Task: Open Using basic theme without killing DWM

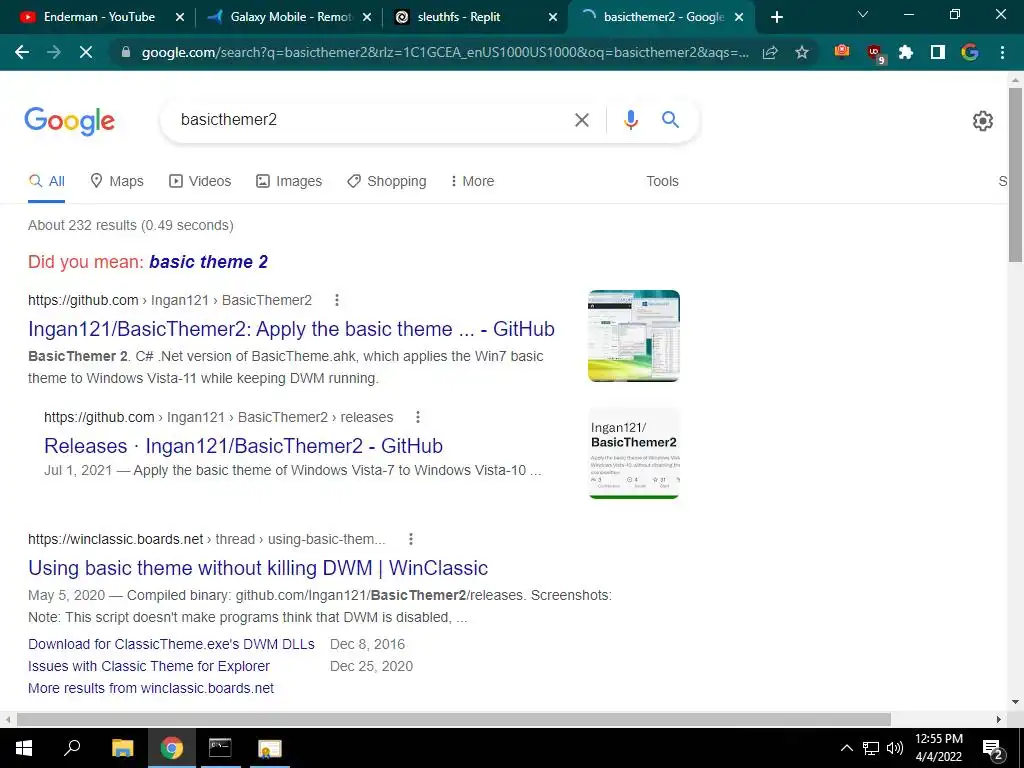Action: click(258, 568)
